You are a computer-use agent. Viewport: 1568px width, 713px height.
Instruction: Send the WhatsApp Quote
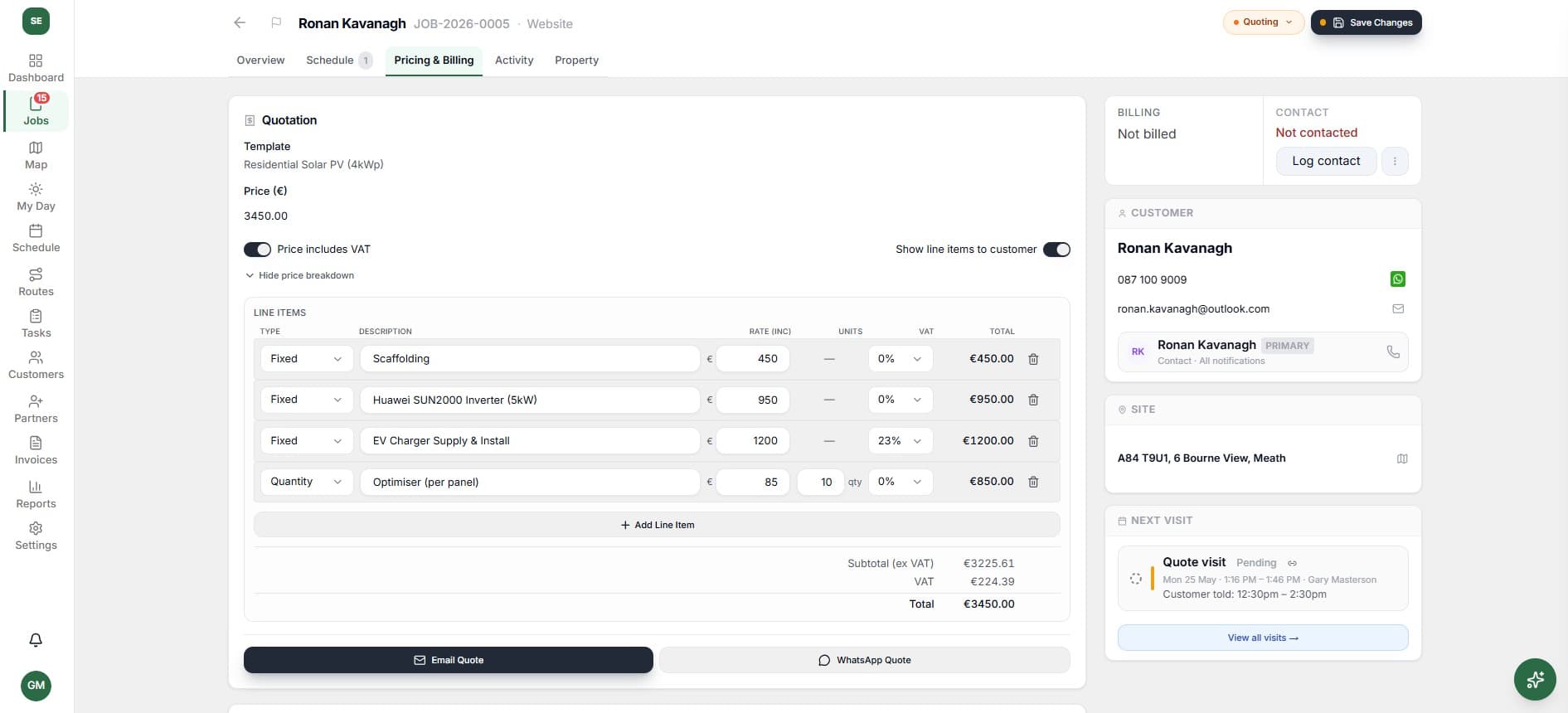[x=865, y=660]
